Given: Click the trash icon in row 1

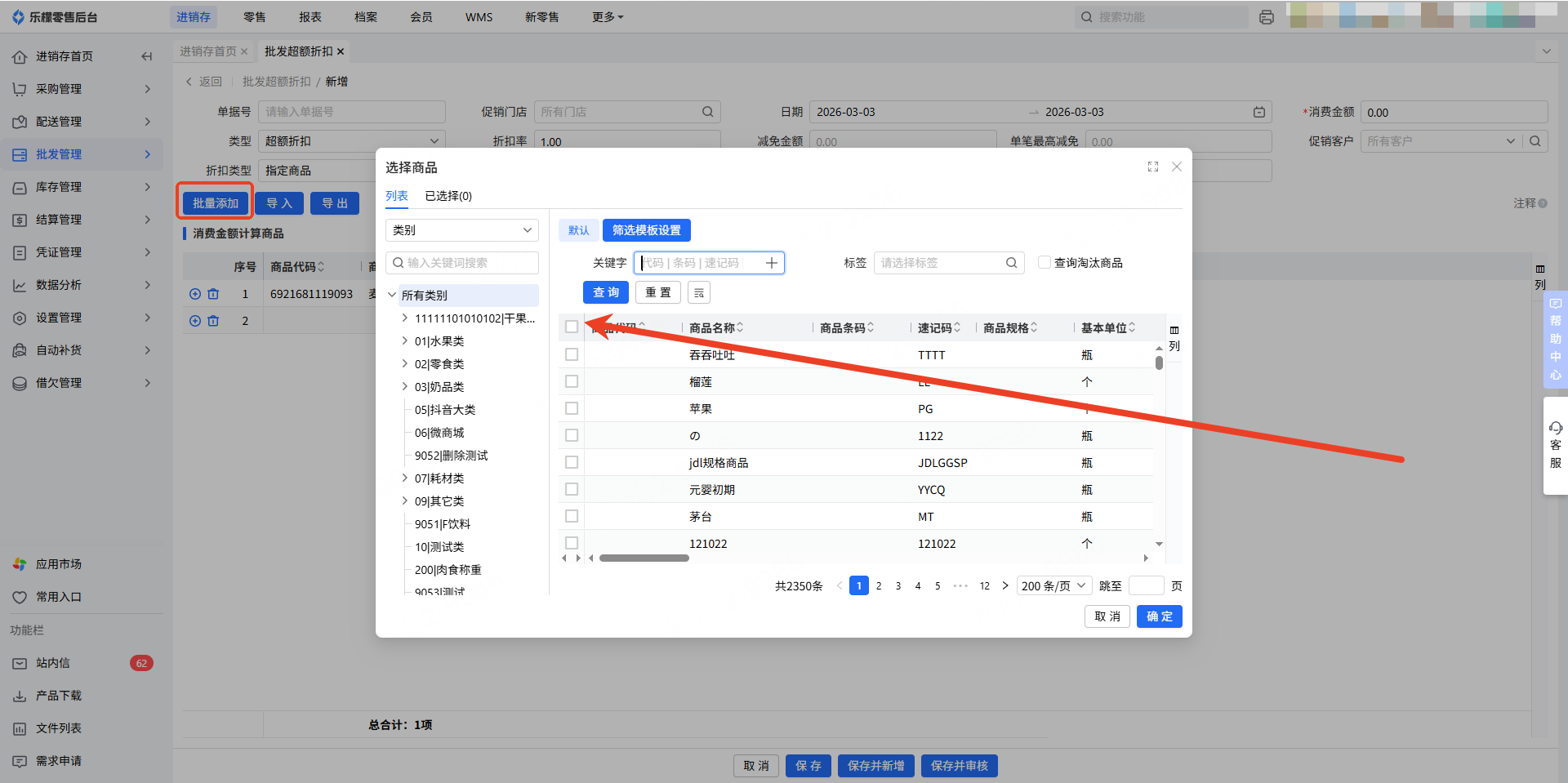Looking at the screenshot, I should 213,294.
